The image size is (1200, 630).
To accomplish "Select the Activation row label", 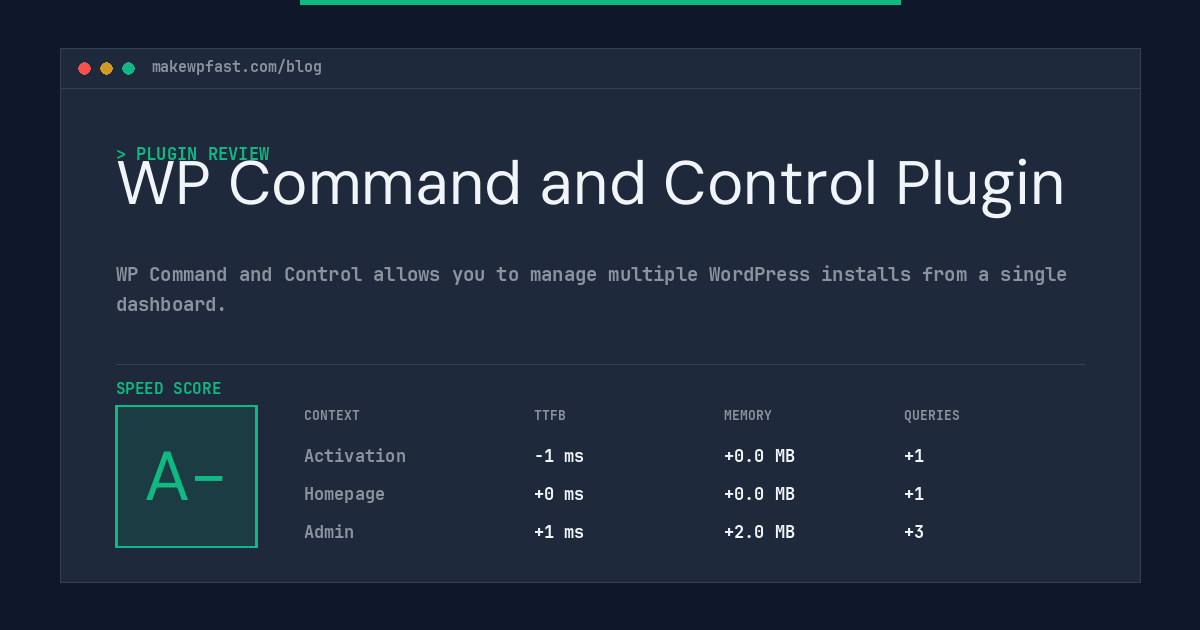I will 355,456.
